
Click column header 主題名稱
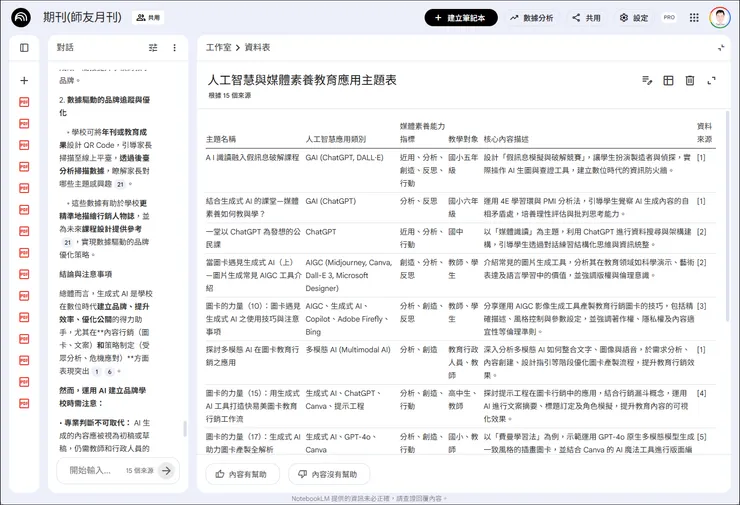(x=221, y=139)
